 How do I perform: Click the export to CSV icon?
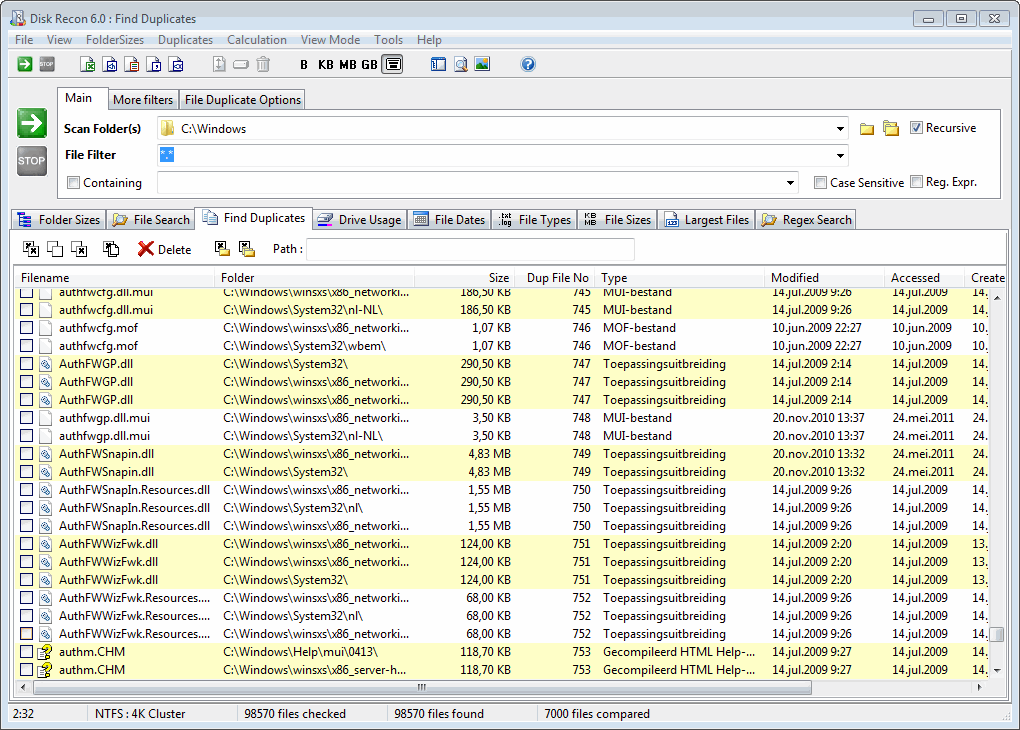154,64
